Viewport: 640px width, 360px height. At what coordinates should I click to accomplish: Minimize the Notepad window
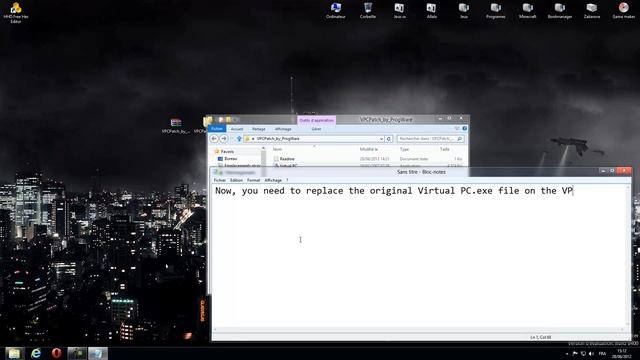point(603,171)
